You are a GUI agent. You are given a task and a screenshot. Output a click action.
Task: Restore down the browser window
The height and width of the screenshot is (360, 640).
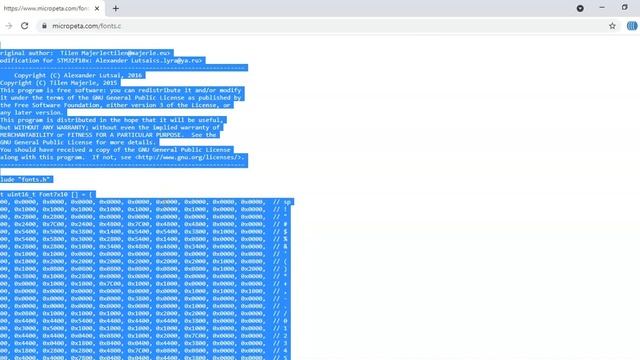pos(624,8)
